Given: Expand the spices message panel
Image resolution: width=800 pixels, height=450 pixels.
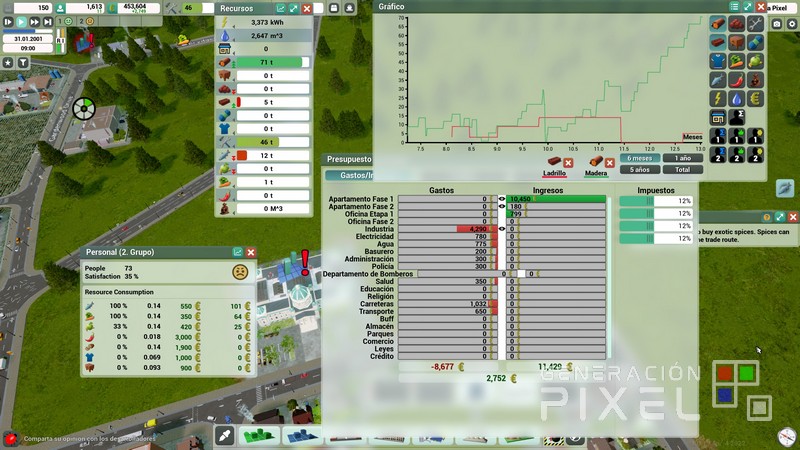Looking at the screenshot, I should coord(780,217).
